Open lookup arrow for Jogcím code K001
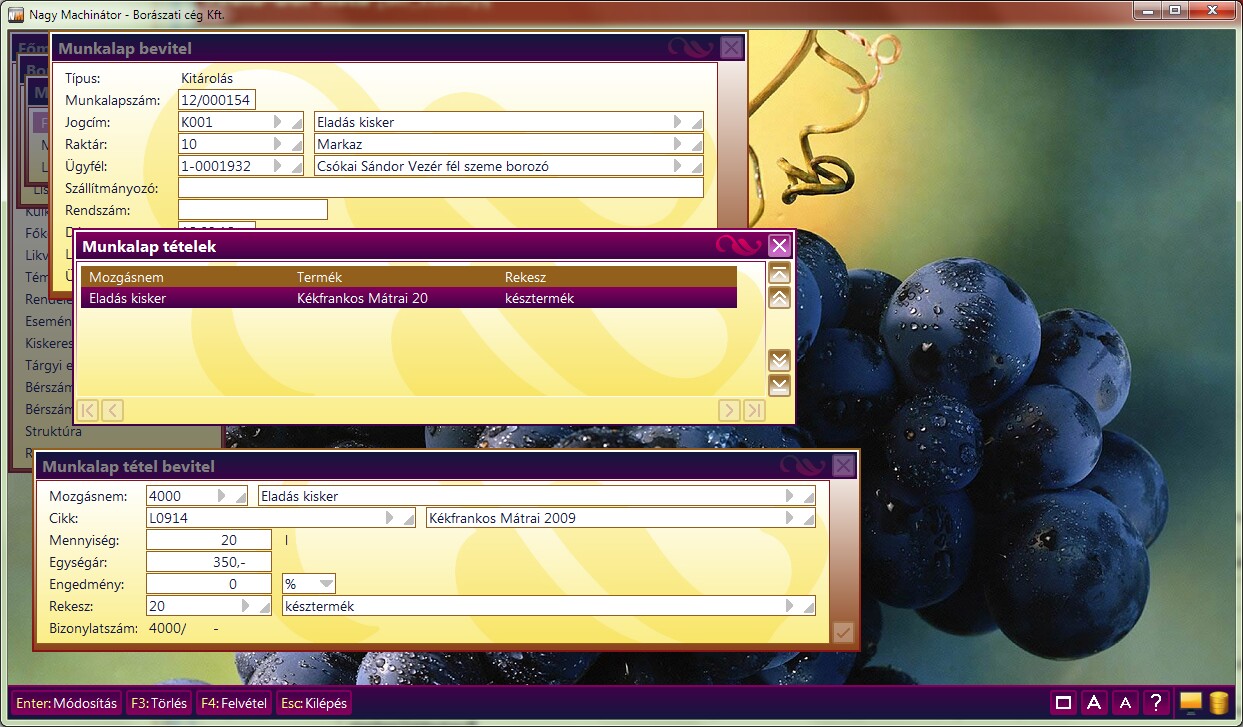Image resolution: width=1243 pixels, height=727 pixels. (x=279, y=122)
